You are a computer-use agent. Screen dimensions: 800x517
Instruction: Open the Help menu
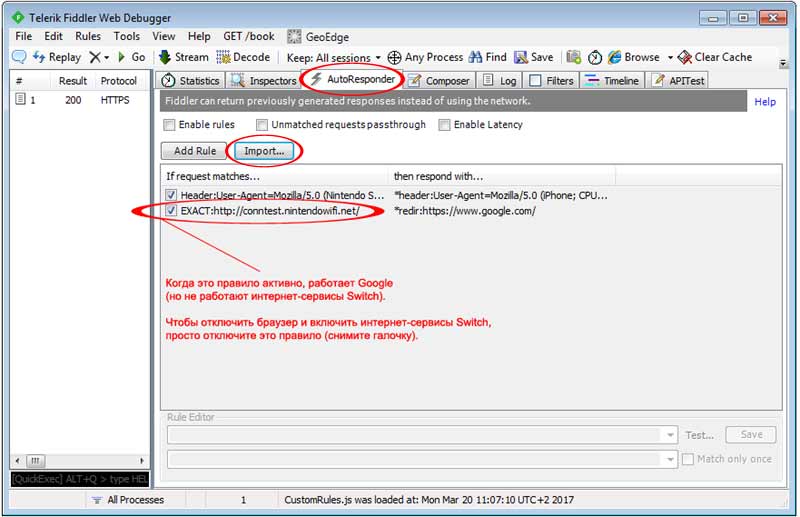click(199, 36)
